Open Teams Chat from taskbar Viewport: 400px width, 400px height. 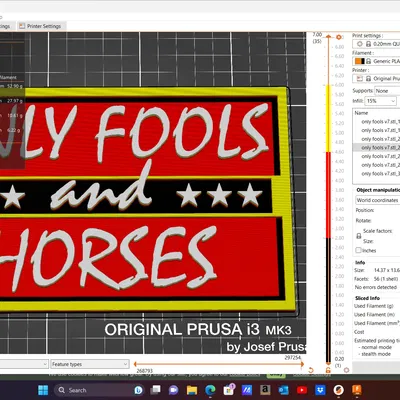[173, 390]
